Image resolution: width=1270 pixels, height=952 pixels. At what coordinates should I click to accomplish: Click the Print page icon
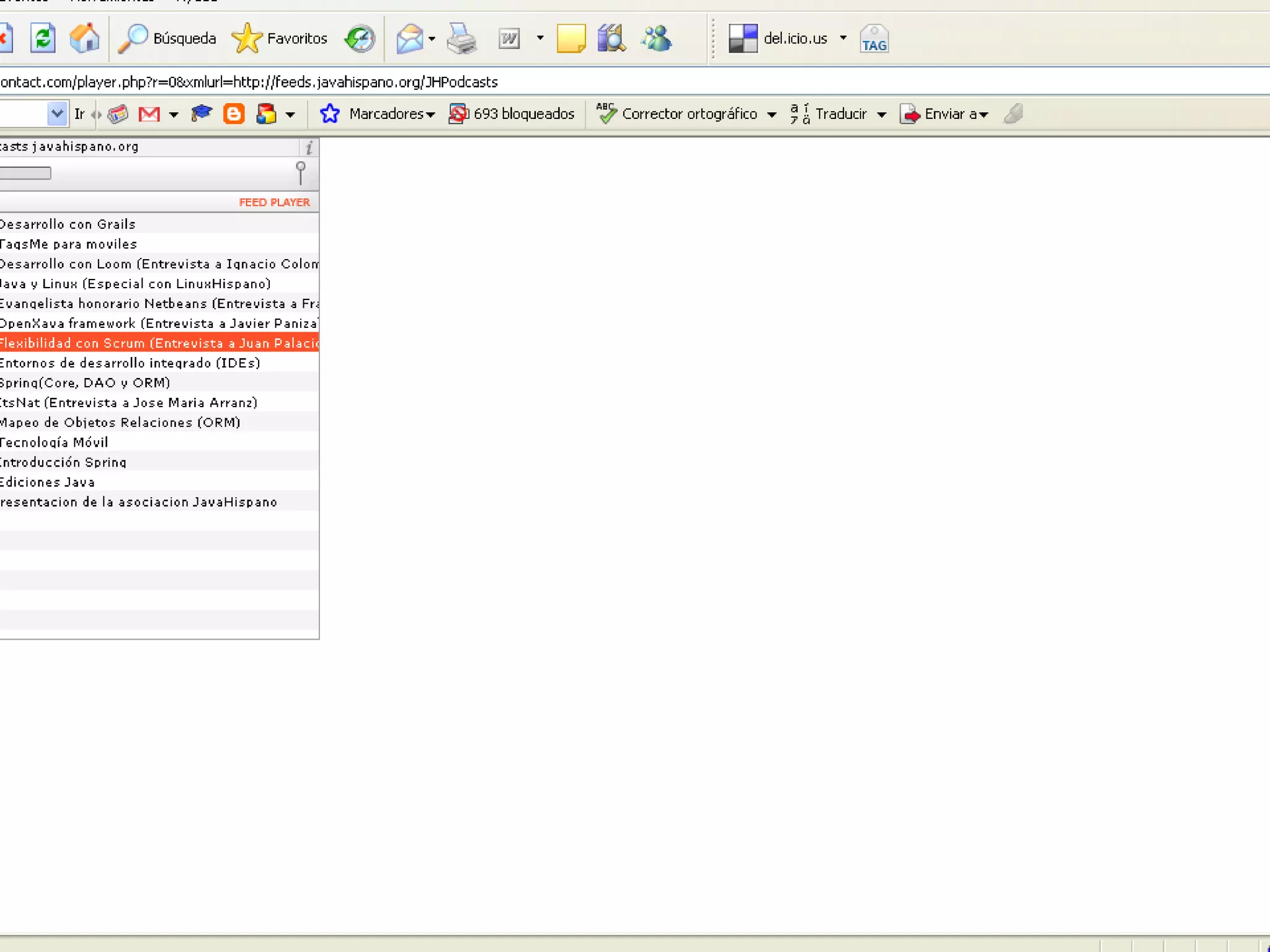(461, 38)
